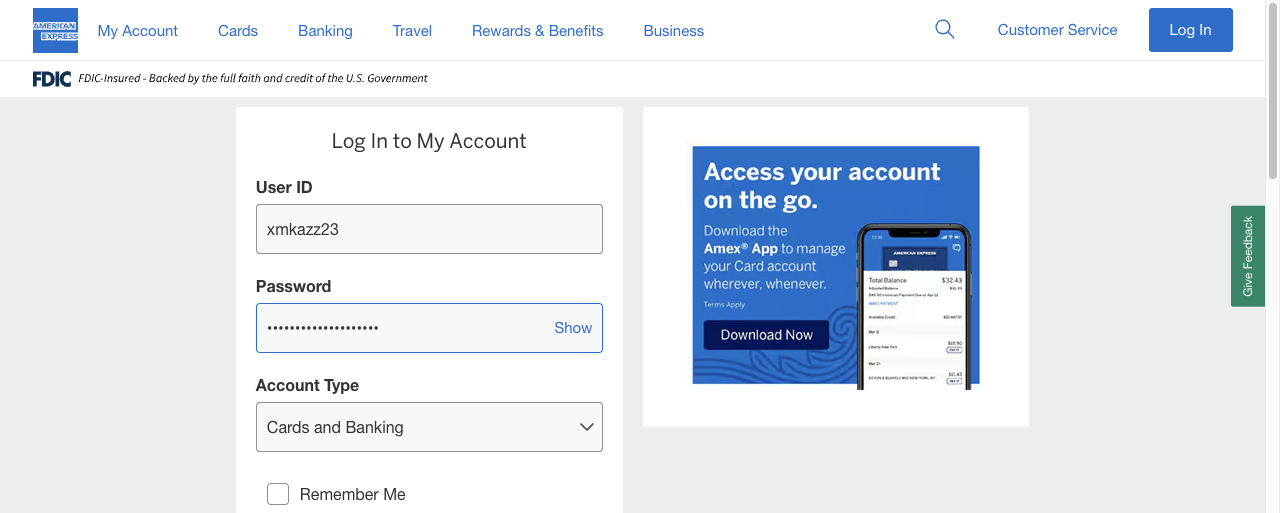
Task: Open the Travel menu
Action: [x=412, y=31]
